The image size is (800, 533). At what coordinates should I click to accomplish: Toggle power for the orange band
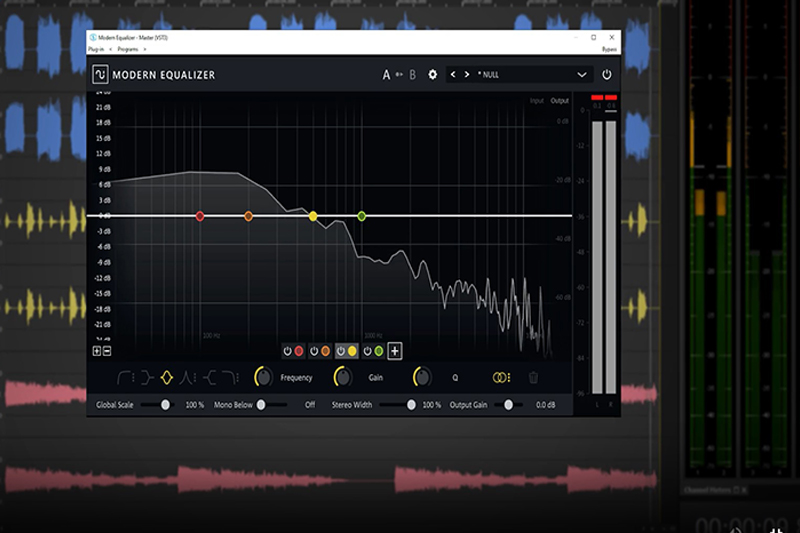[314, 351]
